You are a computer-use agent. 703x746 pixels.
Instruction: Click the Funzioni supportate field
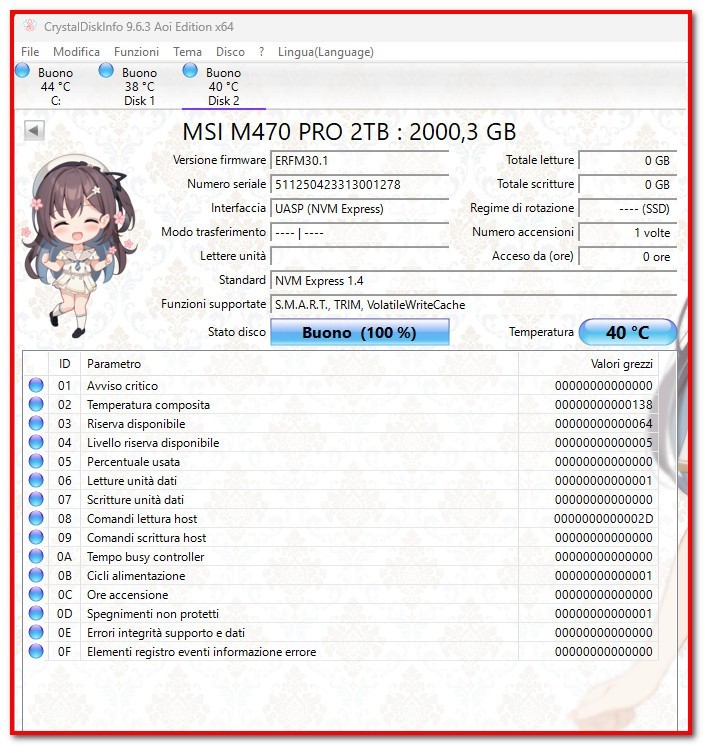[473, 304]
